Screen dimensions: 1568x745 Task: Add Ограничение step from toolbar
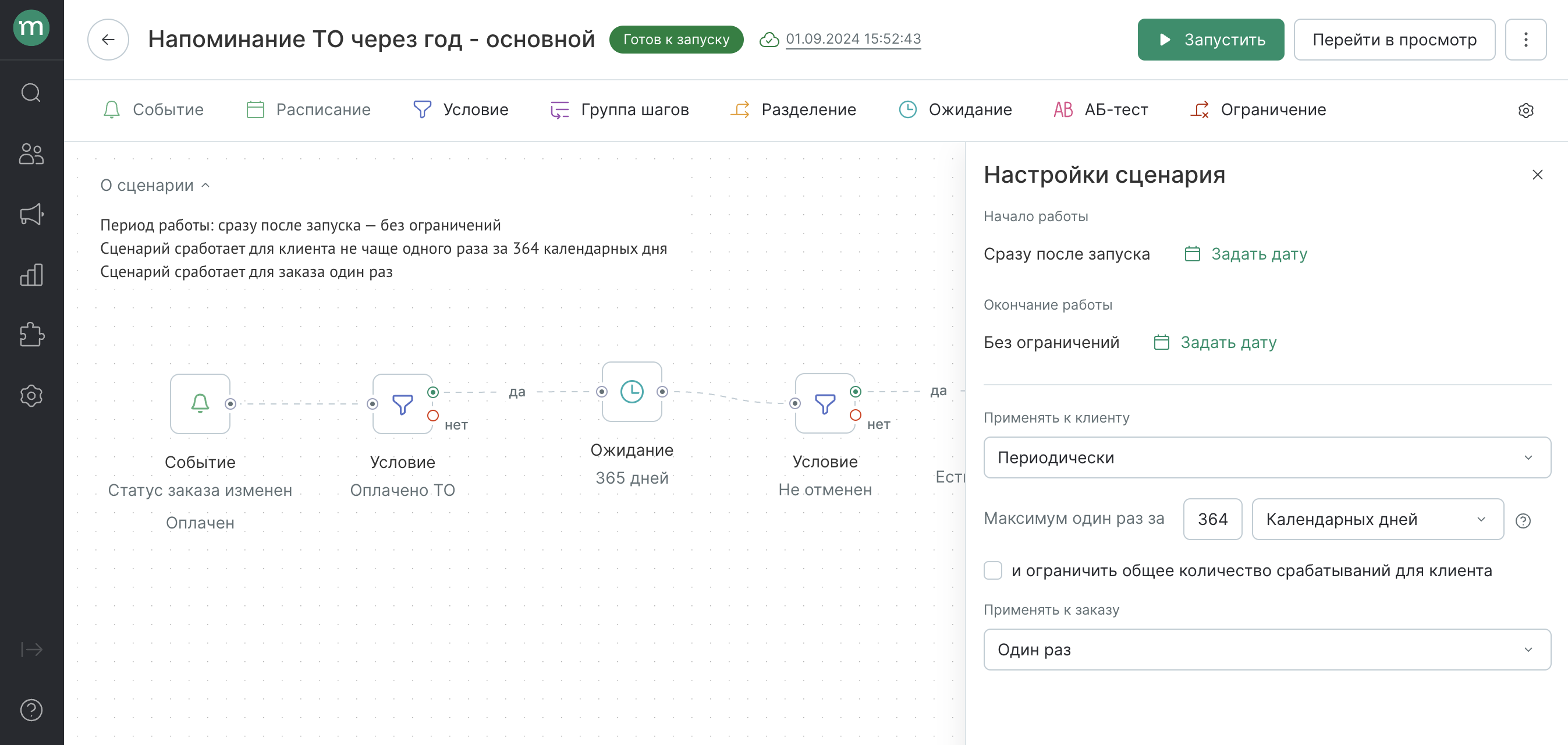[1258, 109]
